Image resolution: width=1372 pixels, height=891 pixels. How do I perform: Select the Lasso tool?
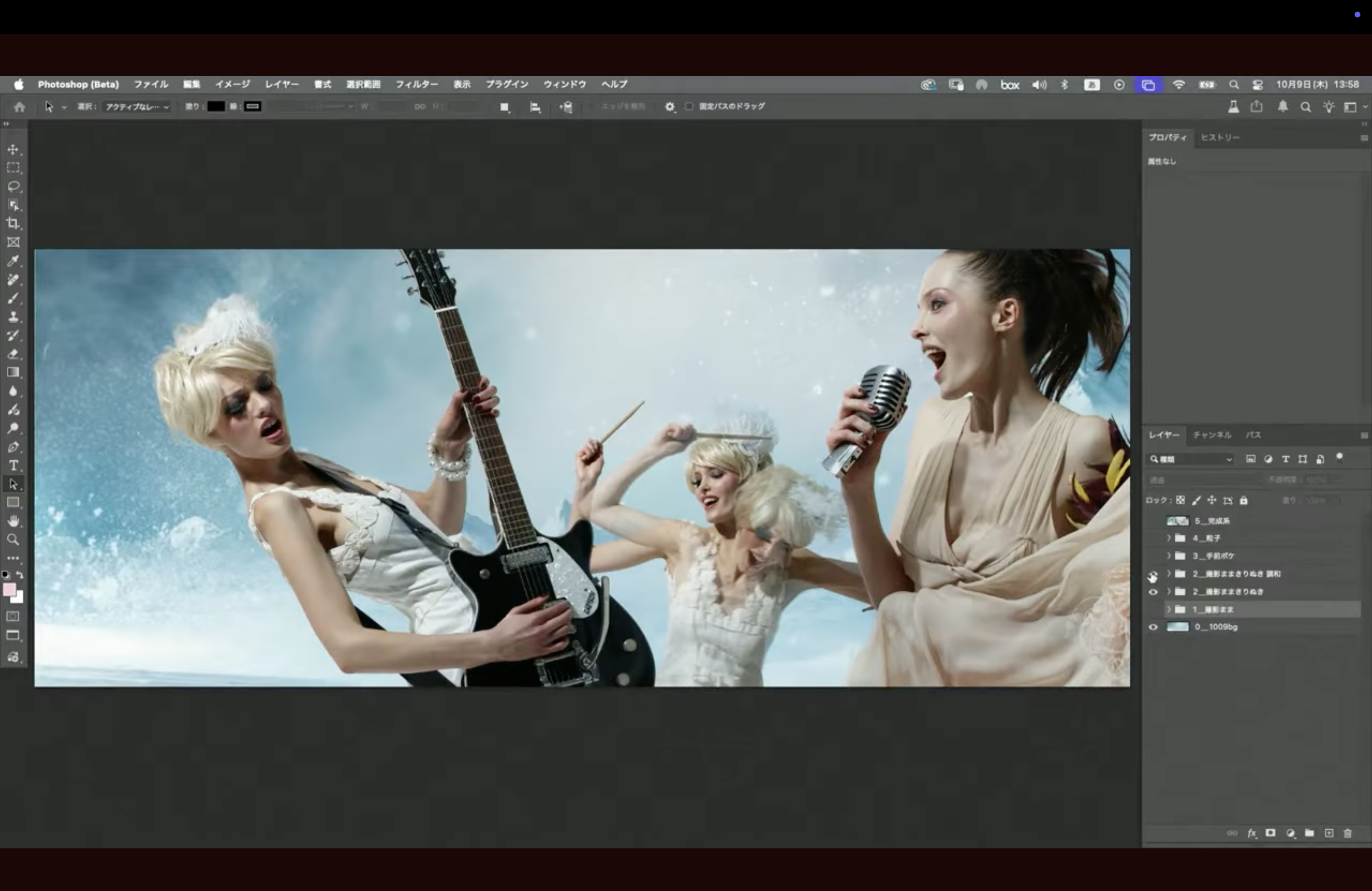(13, 187)
